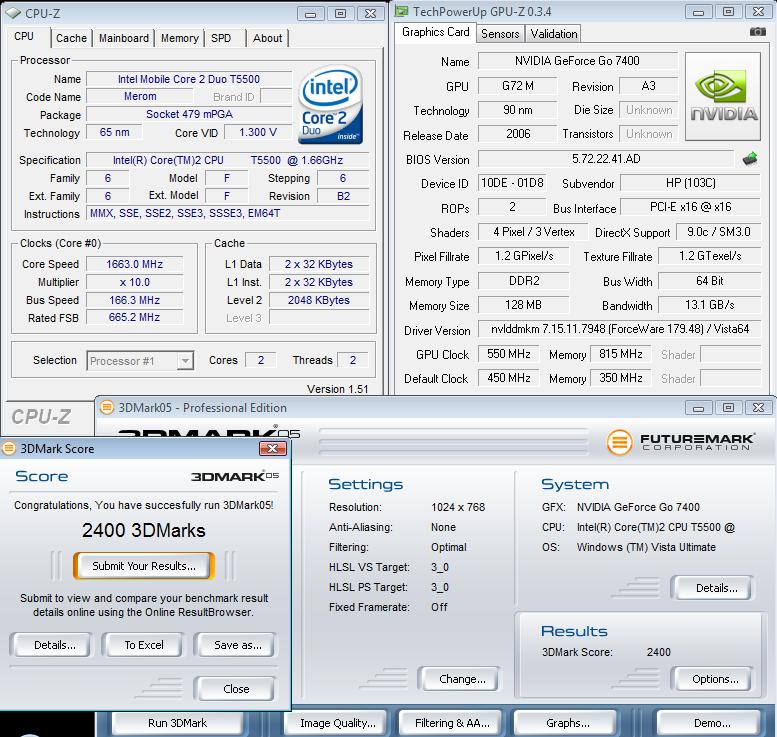Minimize the 3DMark05 window
The image size is (777, 737).
pos(699,408)
